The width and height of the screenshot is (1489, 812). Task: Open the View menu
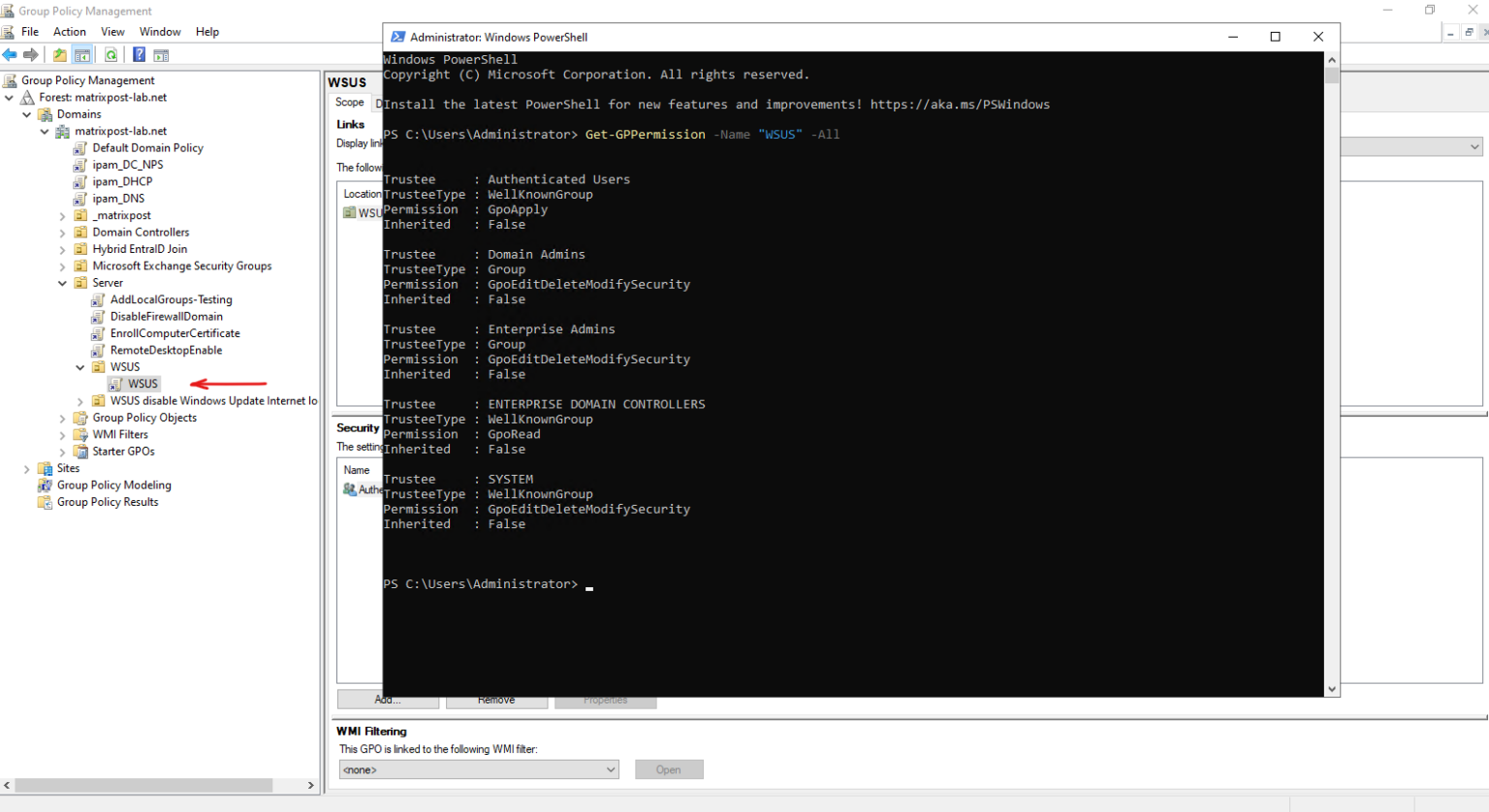tap(112, 32)
